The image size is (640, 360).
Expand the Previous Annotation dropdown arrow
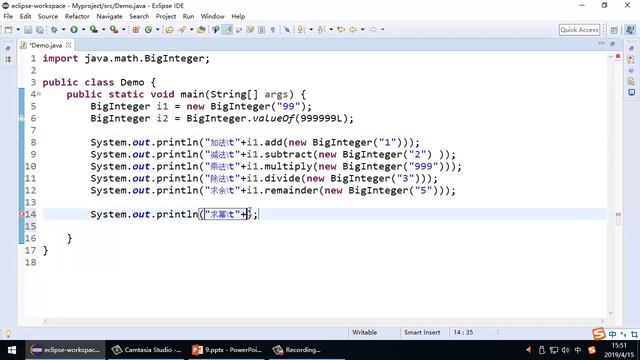coord(331,29)
